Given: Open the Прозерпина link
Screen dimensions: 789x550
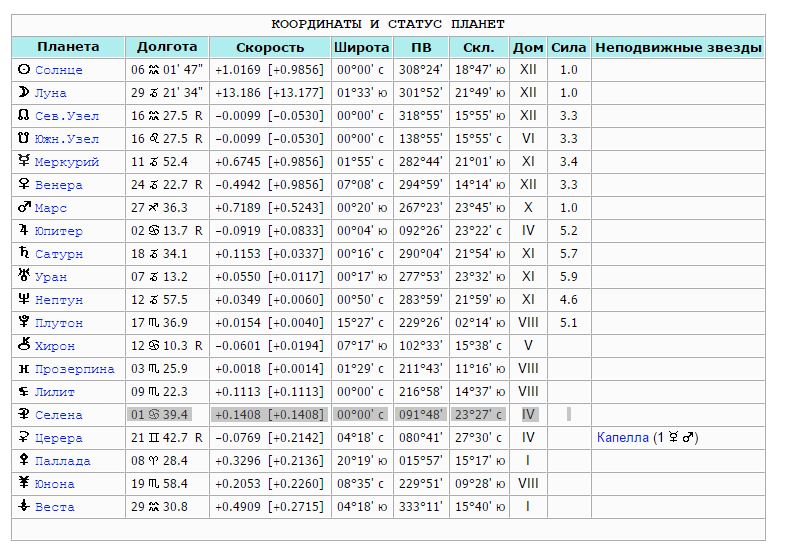Looking at the screenshot, I should tap(75, 370).
